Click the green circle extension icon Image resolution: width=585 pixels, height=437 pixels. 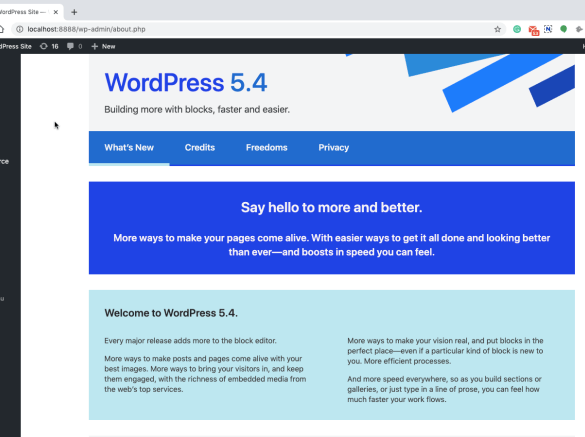pyautogui.click(x=563, y=29)
